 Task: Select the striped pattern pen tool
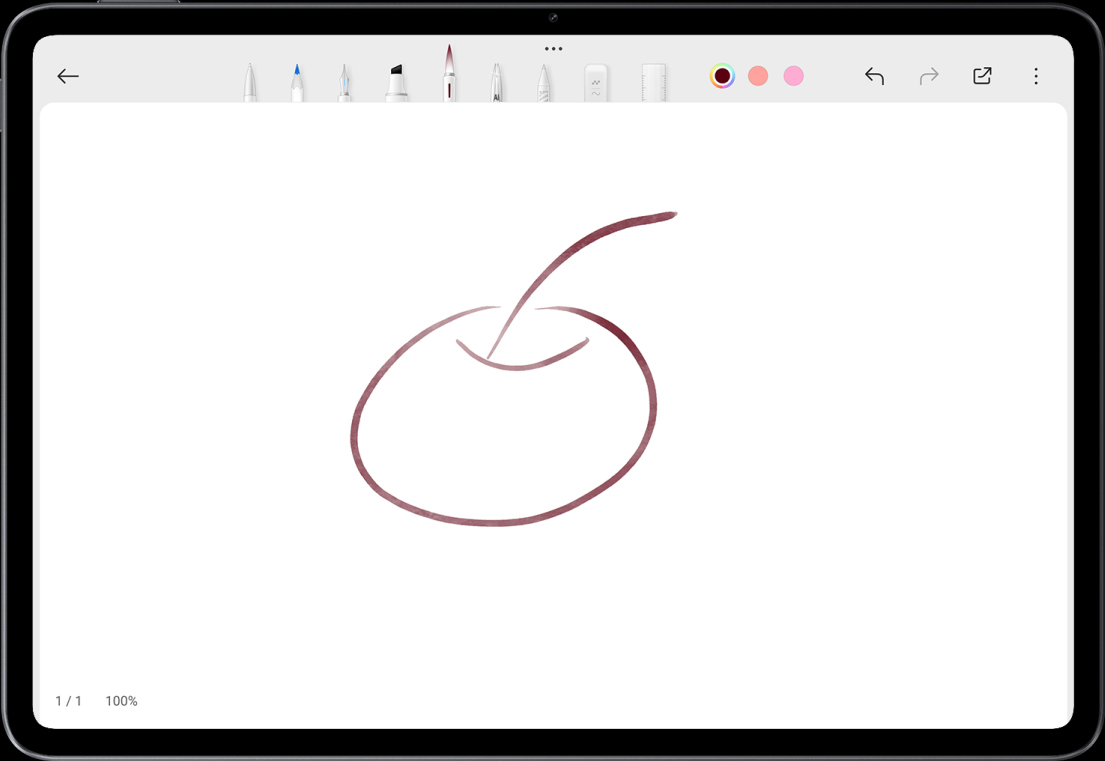[543, 83]
